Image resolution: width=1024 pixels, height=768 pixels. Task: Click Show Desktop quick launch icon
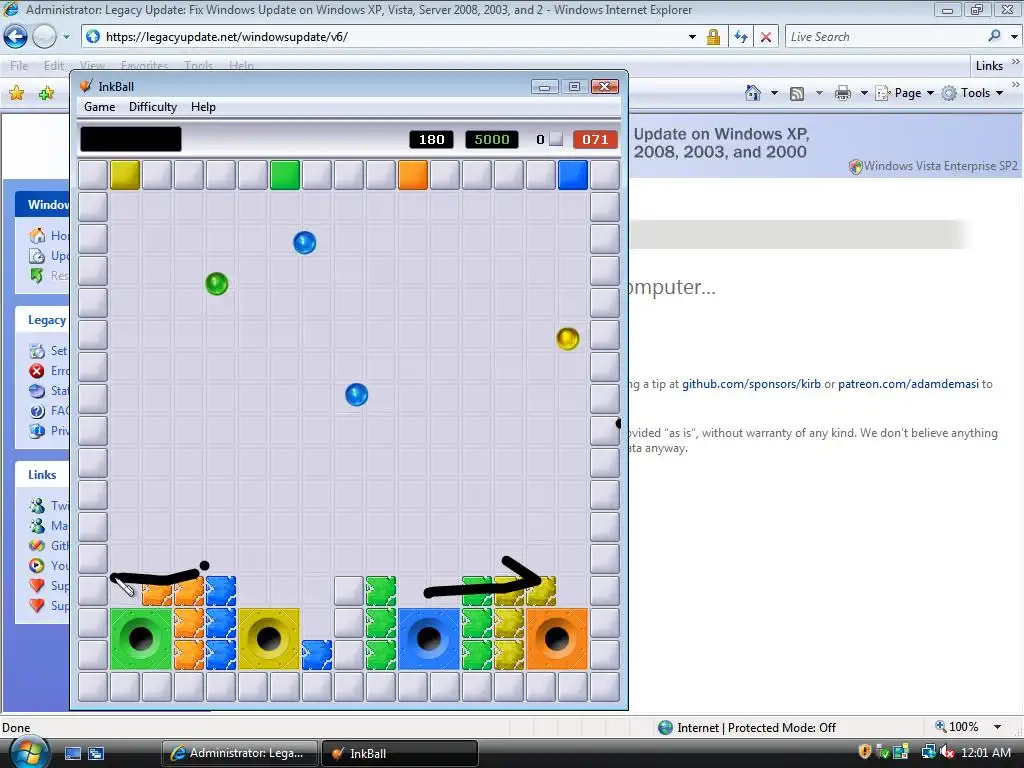72,754
